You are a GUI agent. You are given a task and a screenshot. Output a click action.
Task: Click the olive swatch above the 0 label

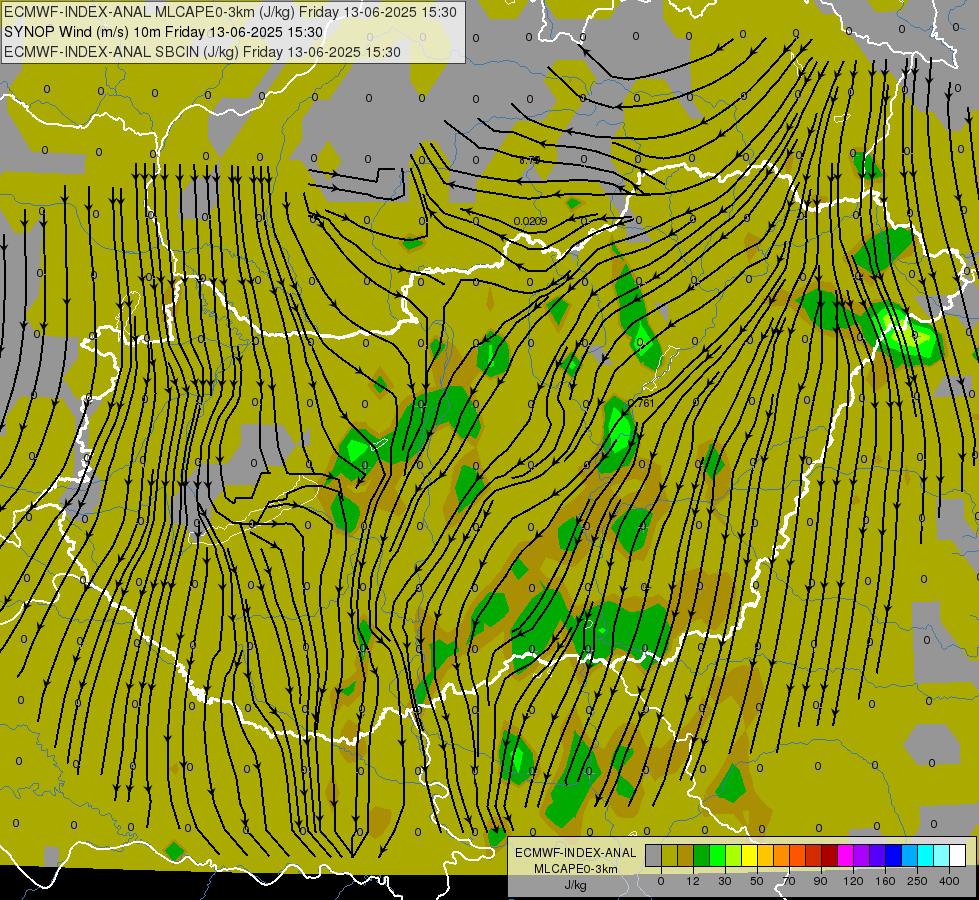tap(670, 855)
